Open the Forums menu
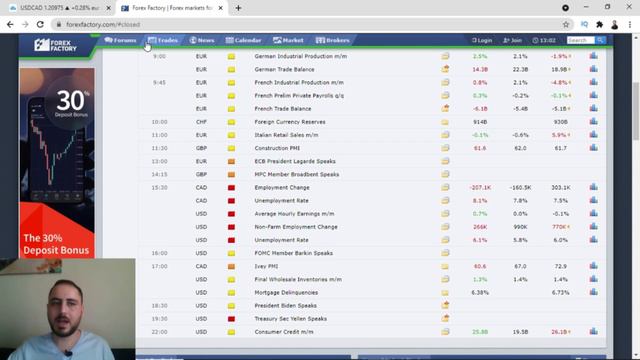 pyautogui.click(x=120, y=40)
